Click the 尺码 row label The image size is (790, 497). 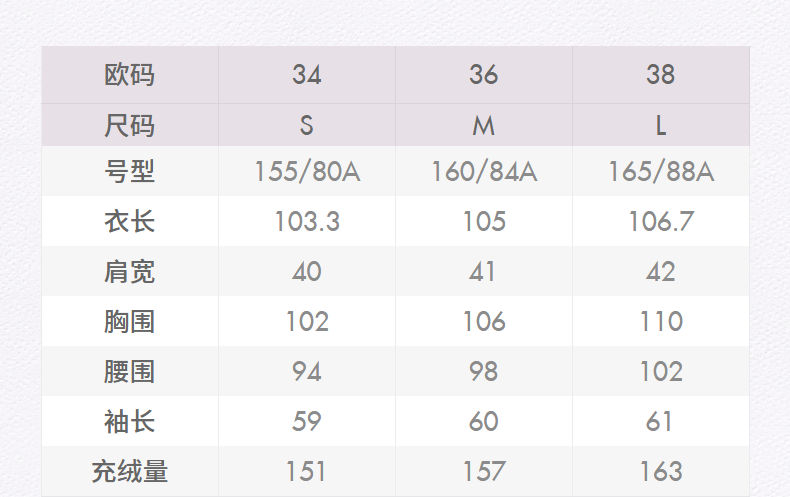point(130,126)
